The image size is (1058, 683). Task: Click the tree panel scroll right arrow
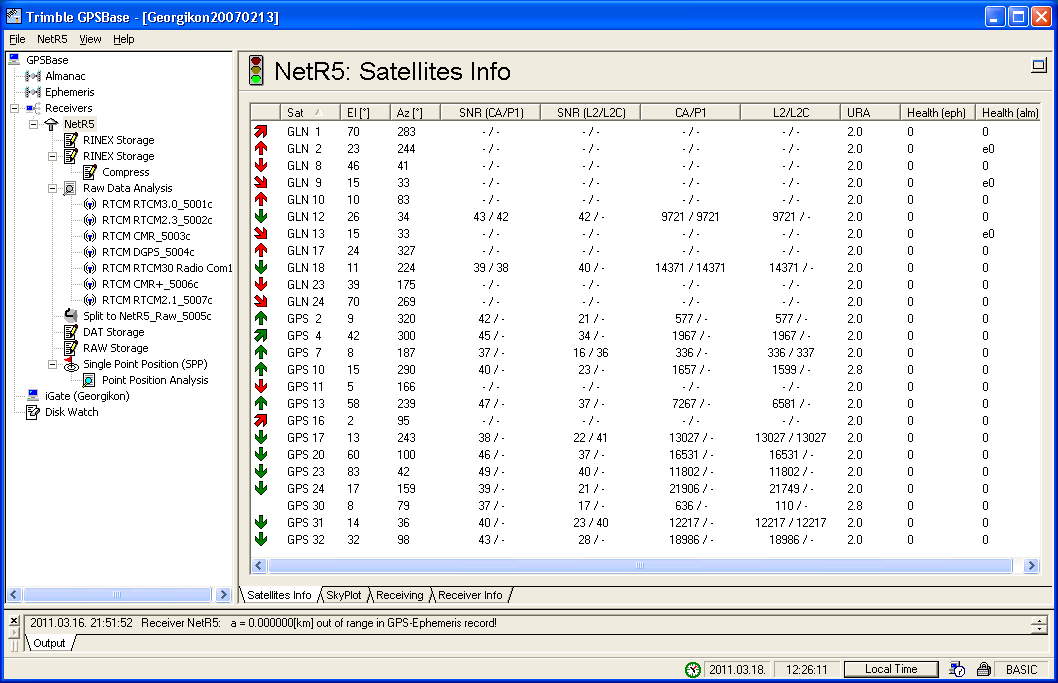coord(224,595)
